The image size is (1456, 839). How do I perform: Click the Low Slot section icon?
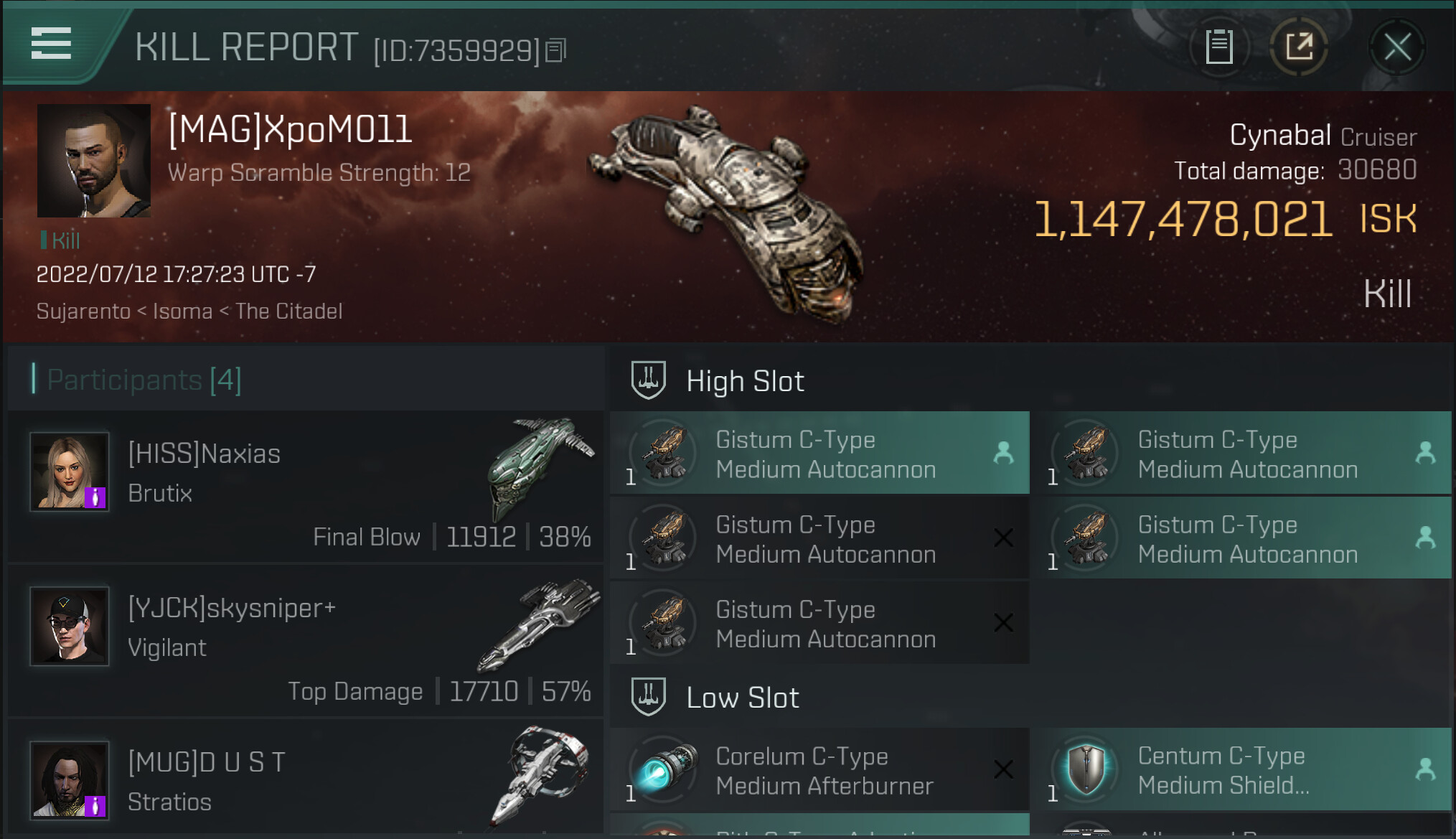[648, 697]
